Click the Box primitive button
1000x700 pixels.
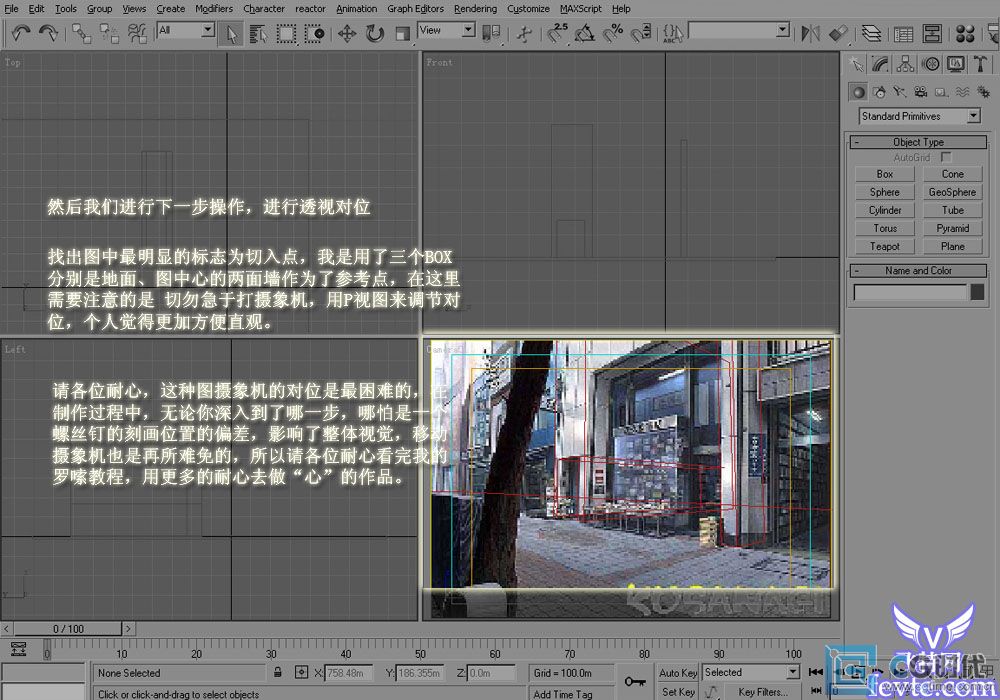click(885, 174)
